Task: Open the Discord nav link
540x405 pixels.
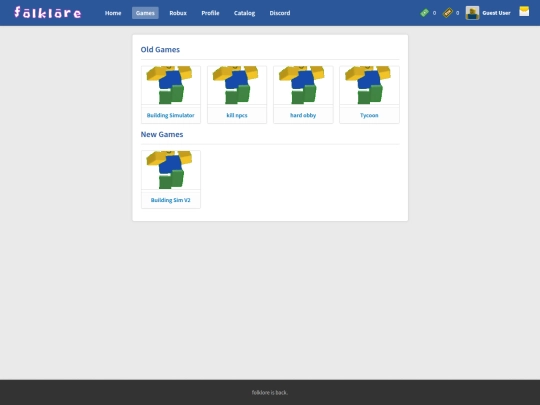Action: [280, 13]
